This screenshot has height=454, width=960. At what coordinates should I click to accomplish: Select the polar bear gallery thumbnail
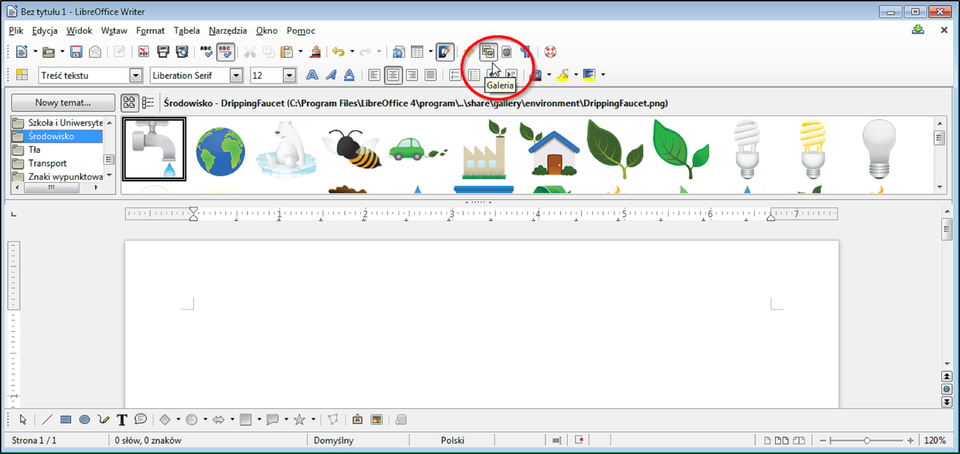286,147
